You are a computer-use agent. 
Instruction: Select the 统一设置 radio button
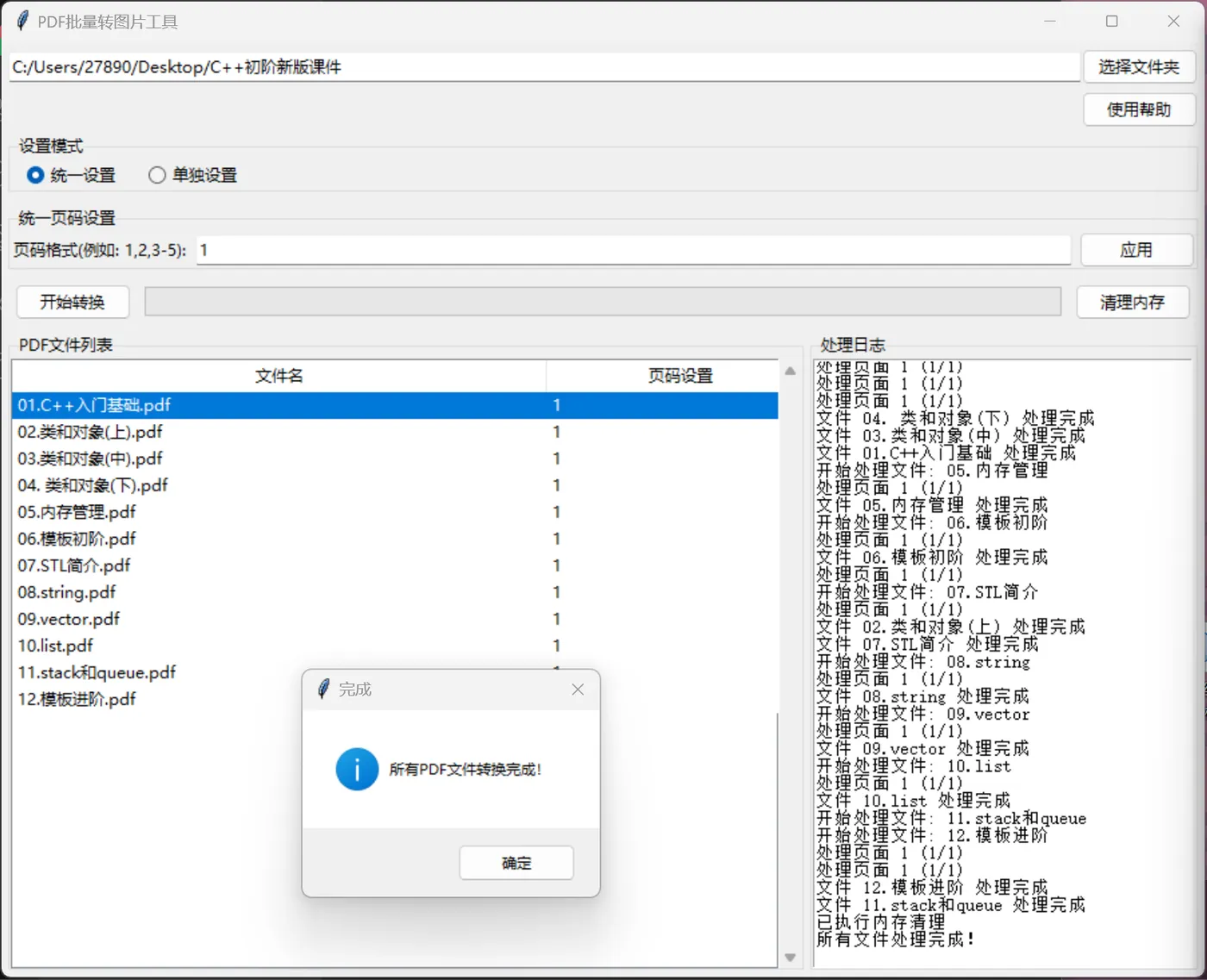point(35,175)
